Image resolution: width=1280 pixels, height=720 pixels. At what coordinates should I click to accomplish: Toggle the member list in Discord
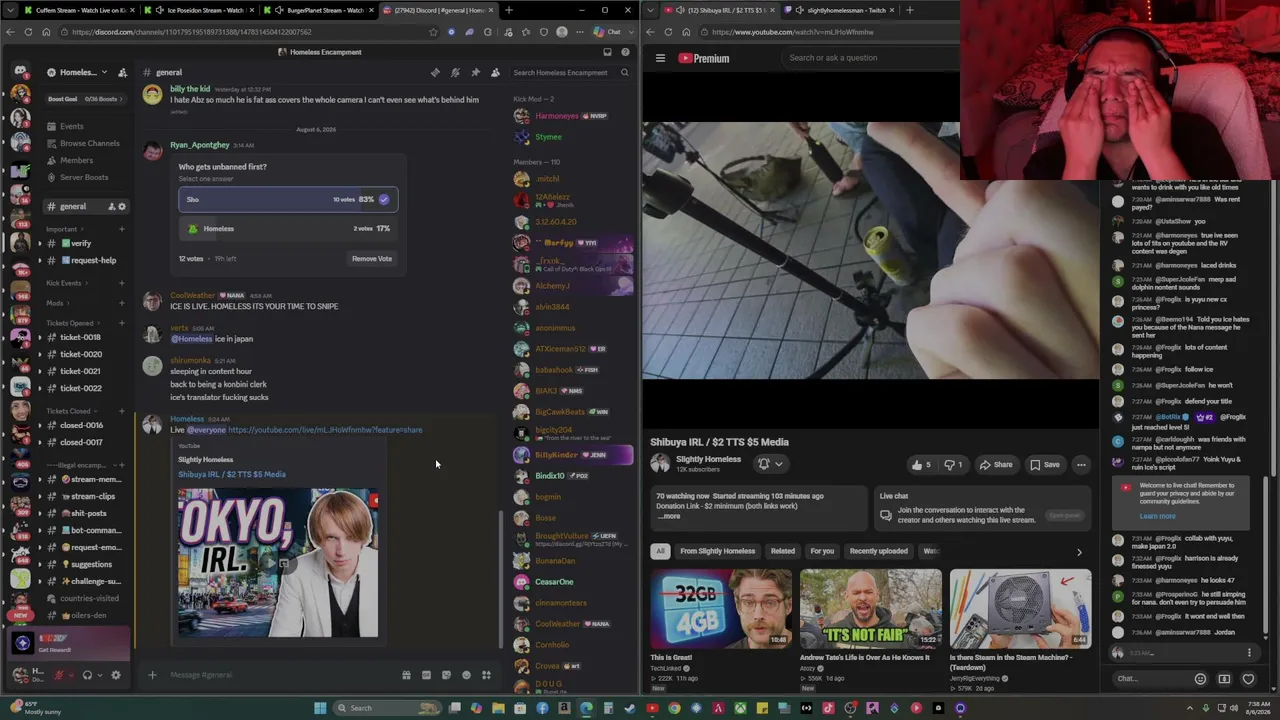pos(495,72)
